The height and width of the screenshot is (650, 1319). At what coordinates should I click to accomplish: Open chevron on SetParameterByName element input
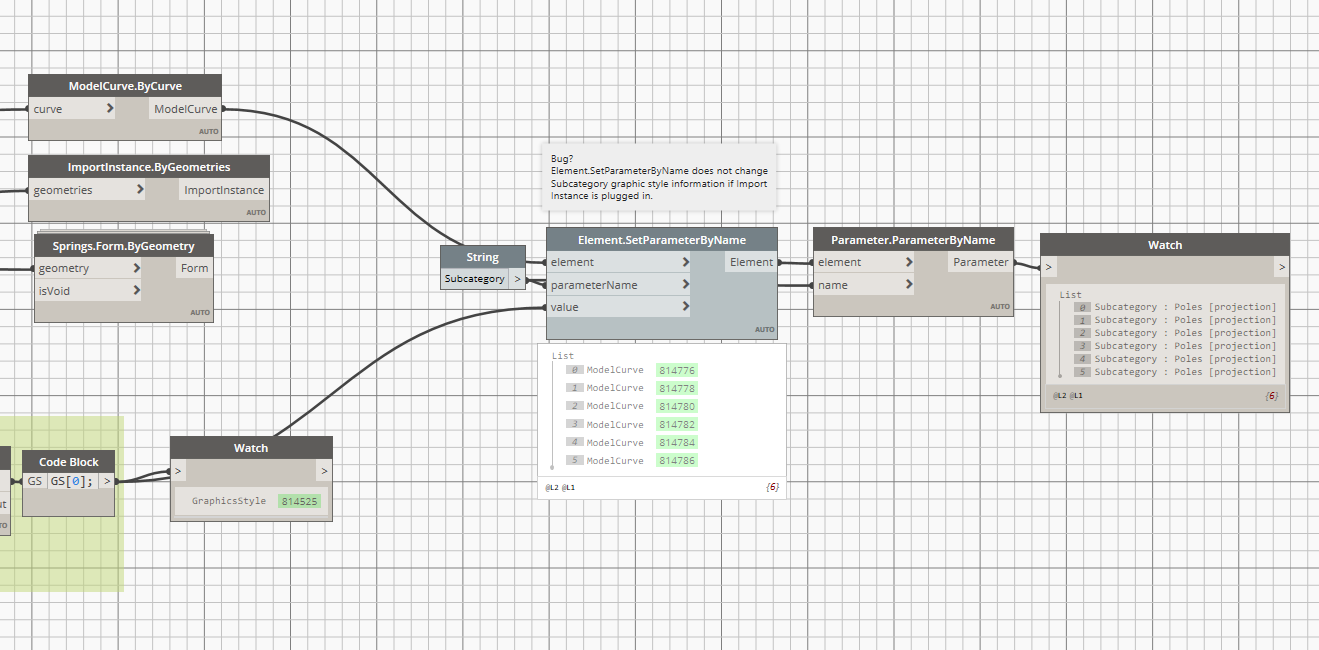tap(685, 262)
